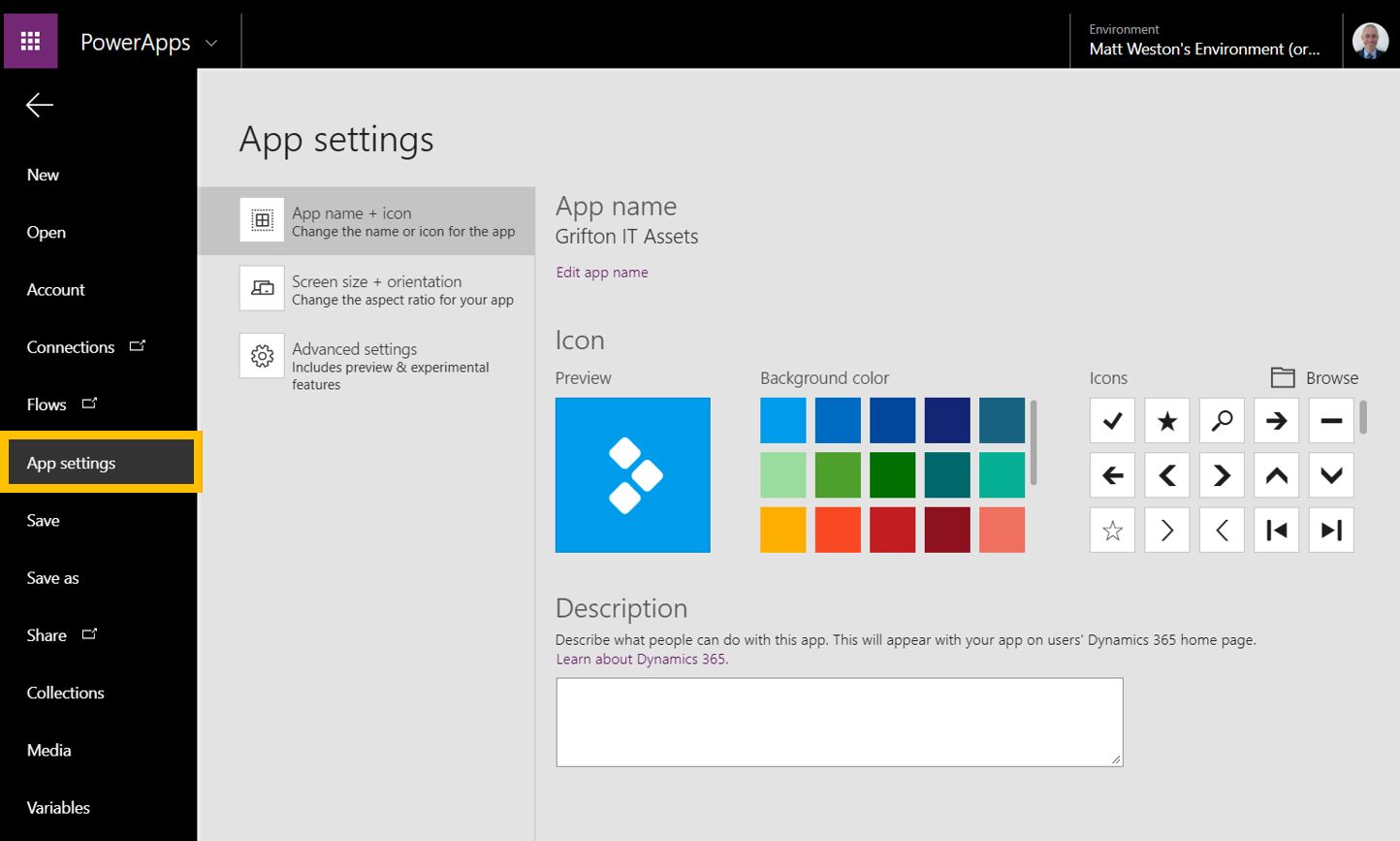Pick the red background color
This screenshot has width=1400, height=841.
892,530
